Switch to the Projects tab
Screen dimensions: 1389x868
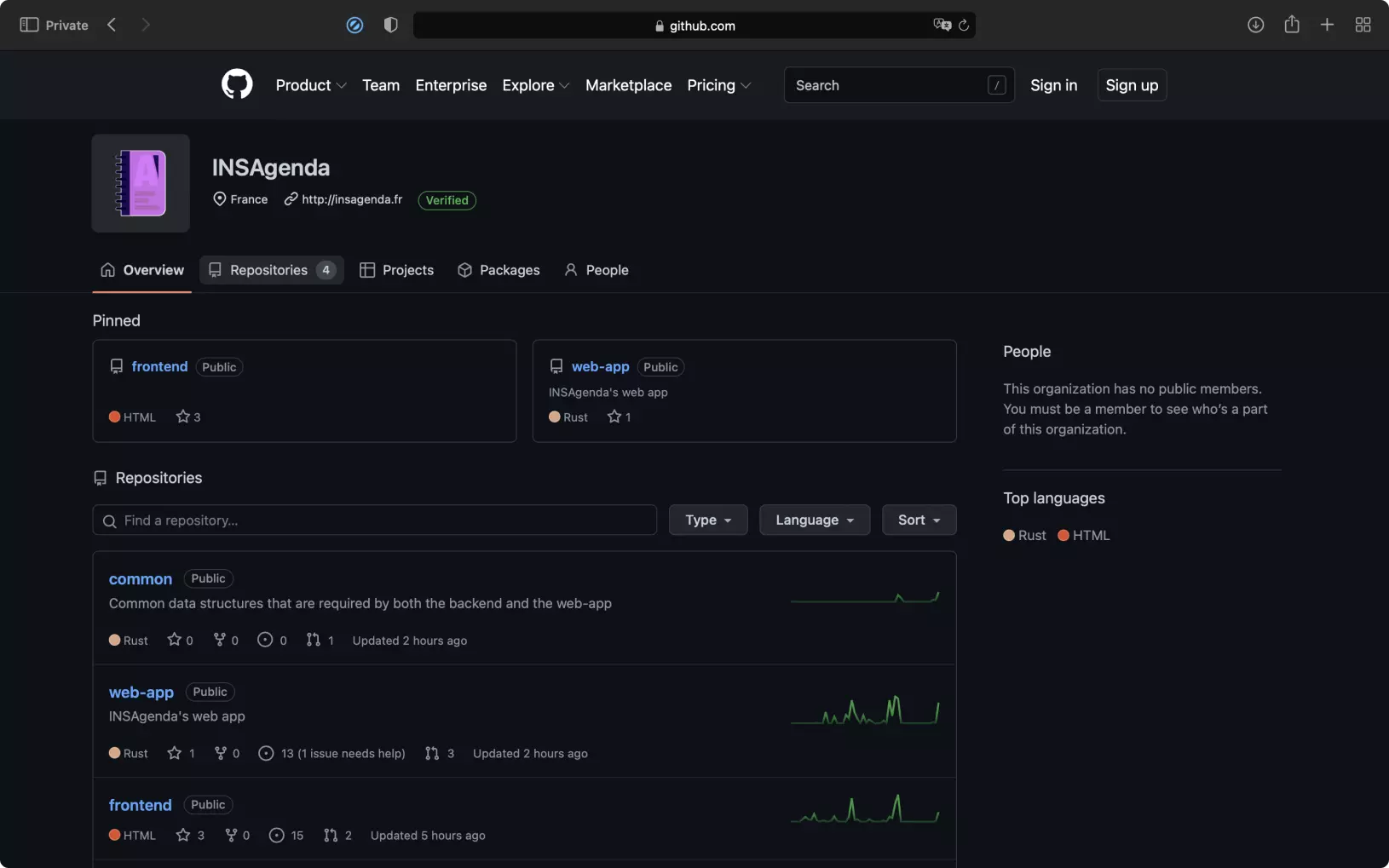[x=397, y=270]
